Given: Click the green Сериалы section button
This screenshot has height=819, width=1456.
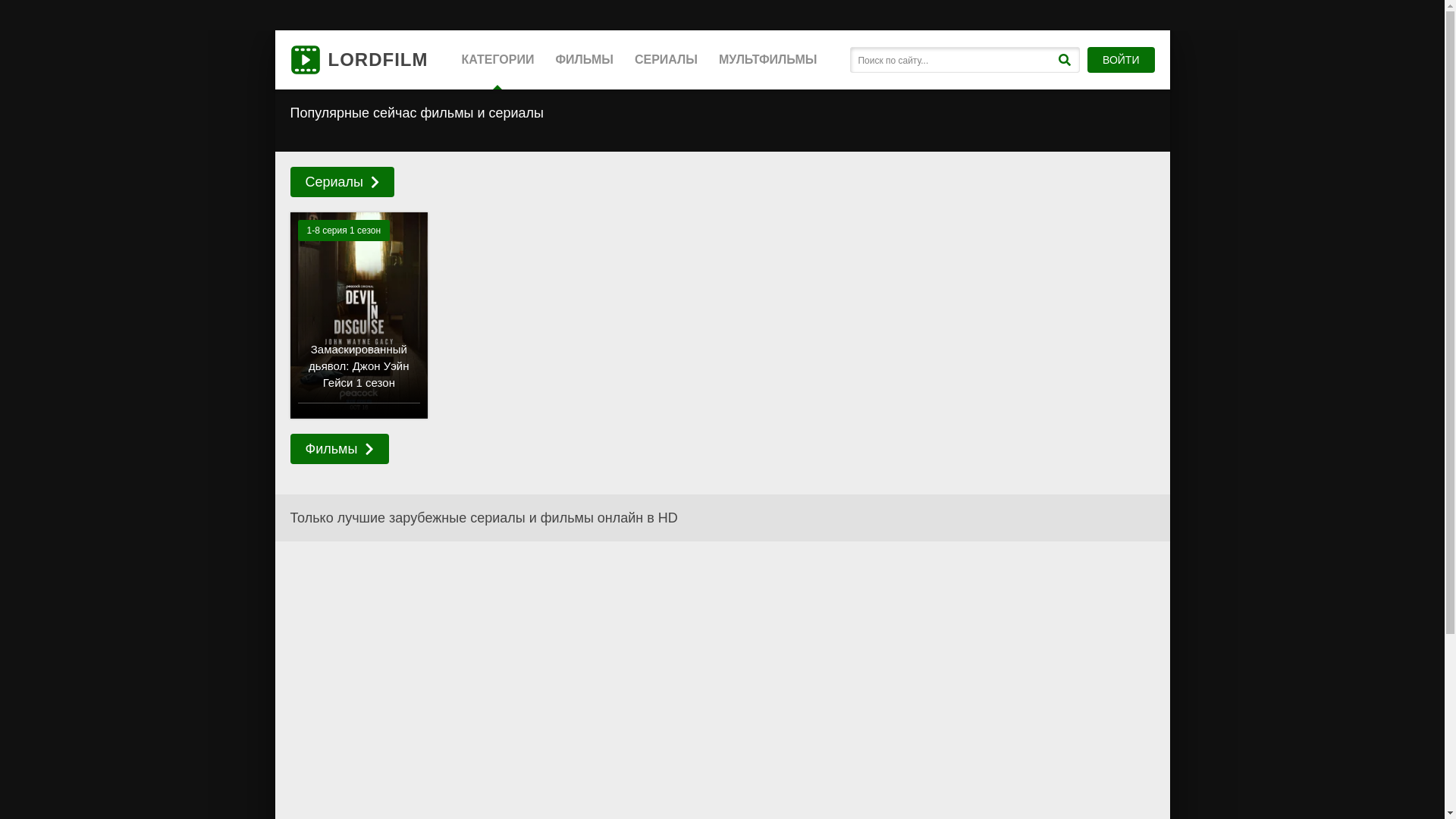Looking at the screenshot, I should pos(334,182).
